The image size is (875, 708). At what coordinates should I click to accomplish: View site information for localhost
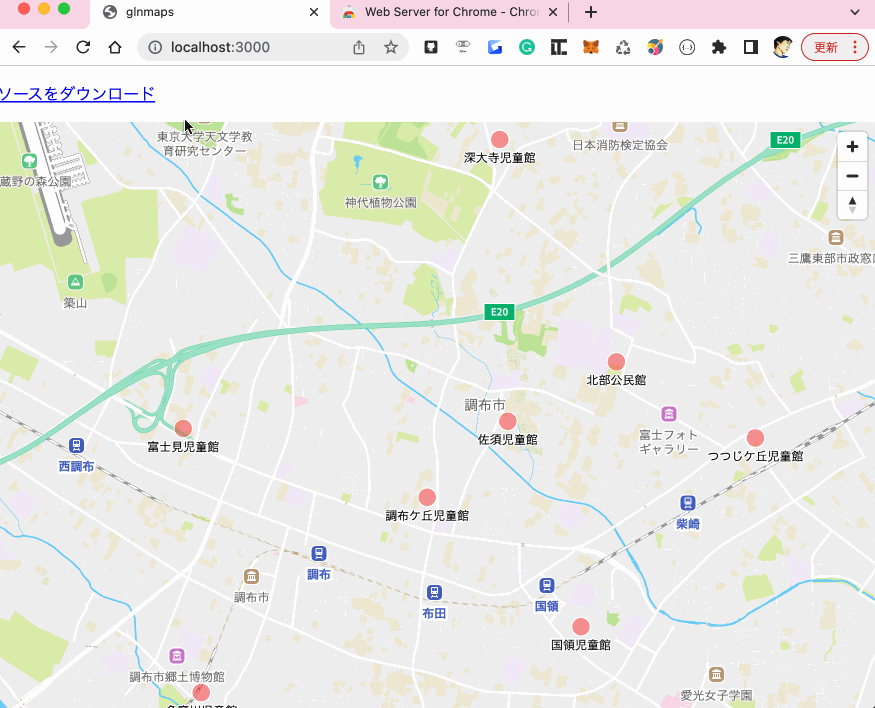point(155,47)
